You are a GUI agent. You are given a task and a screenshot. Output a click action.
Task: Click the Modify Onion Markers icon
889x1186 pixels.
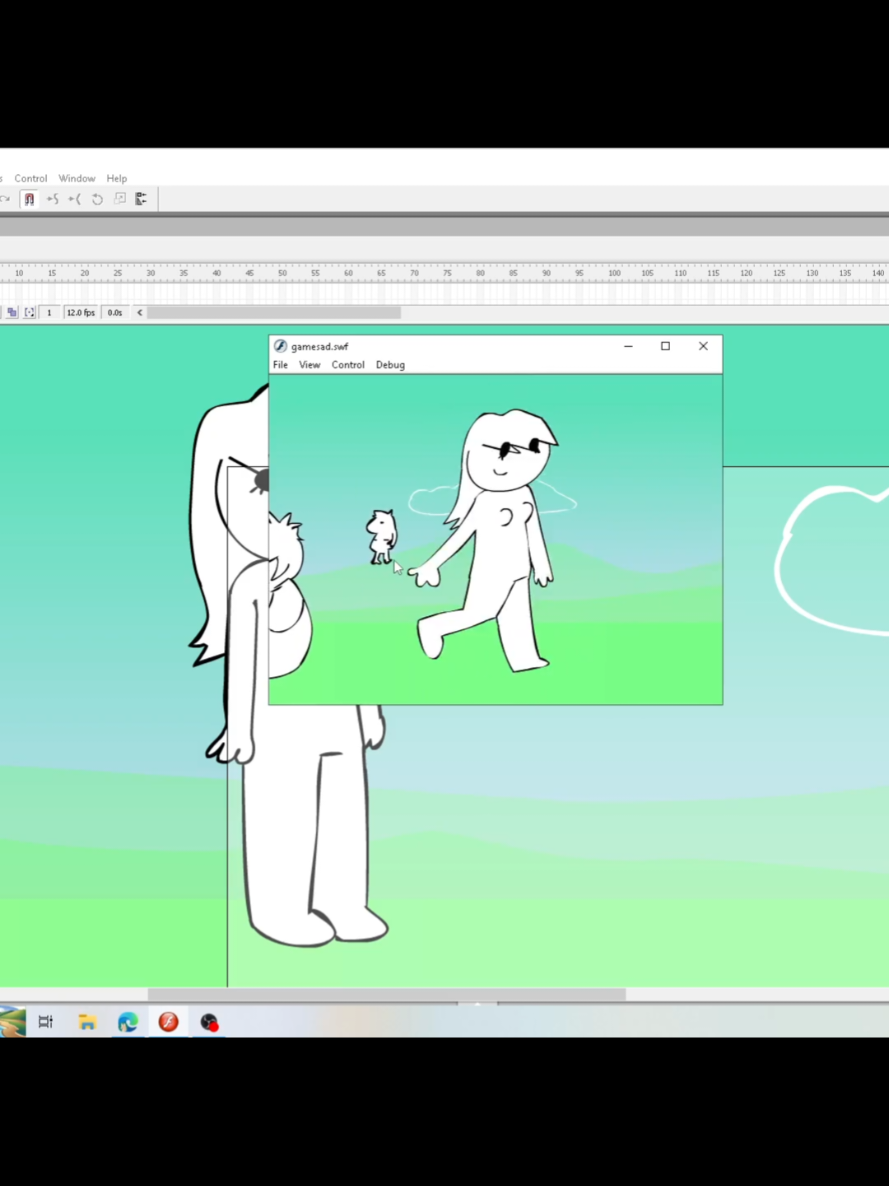(30, 312)
